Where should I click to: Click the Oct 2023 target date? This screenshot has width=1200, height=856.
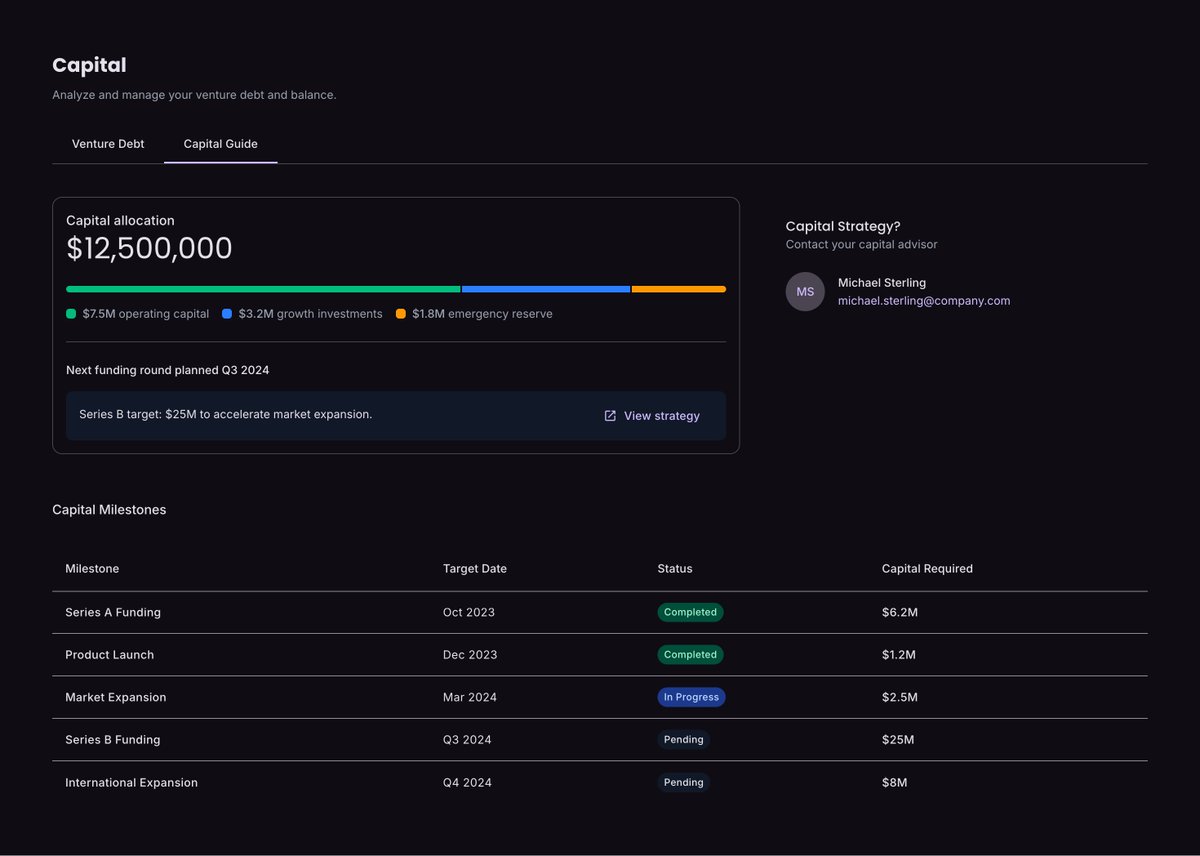point(469,612)
